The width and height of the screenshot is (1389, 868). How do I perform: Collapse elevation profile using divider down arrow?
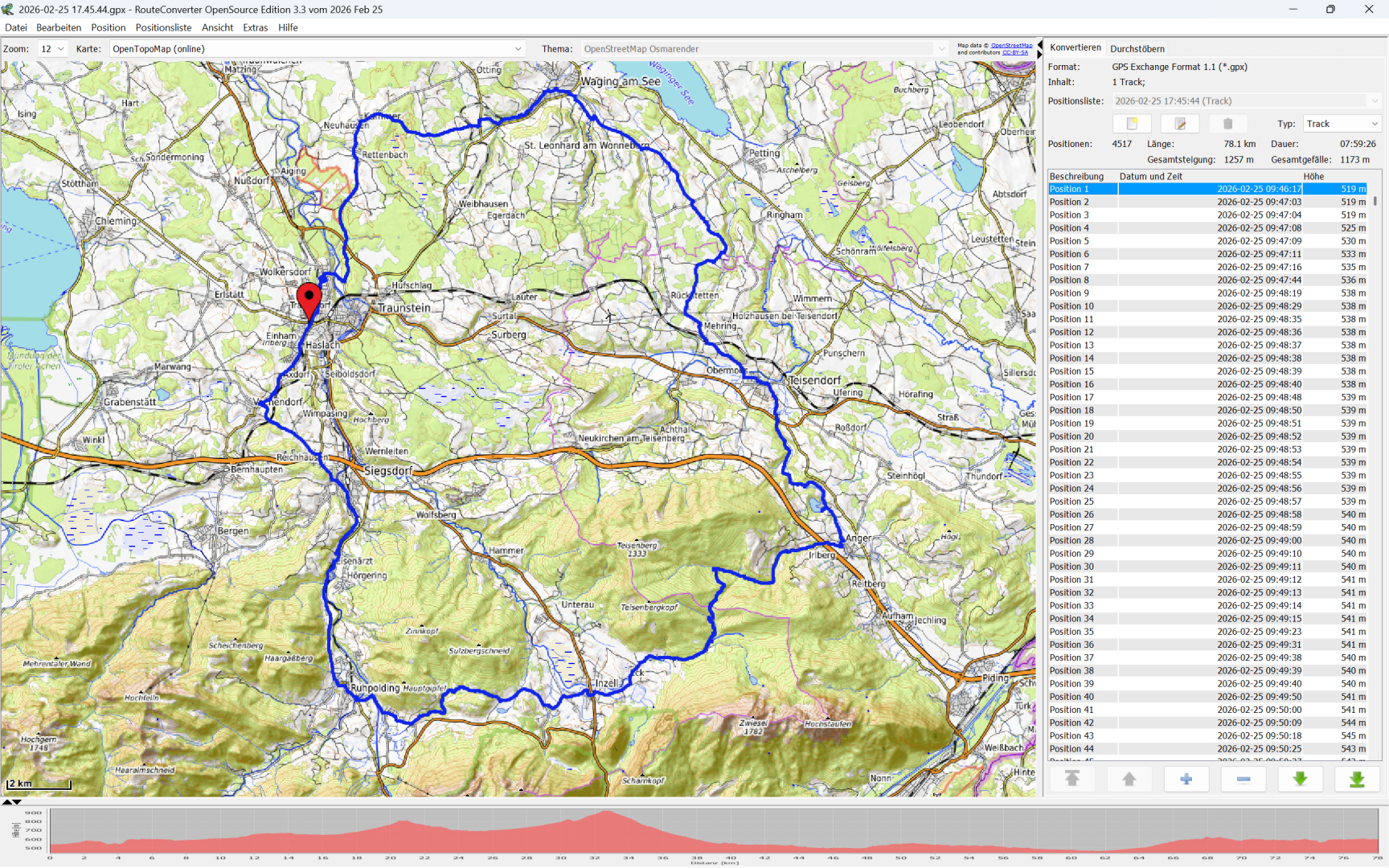(x=17, y=801)
